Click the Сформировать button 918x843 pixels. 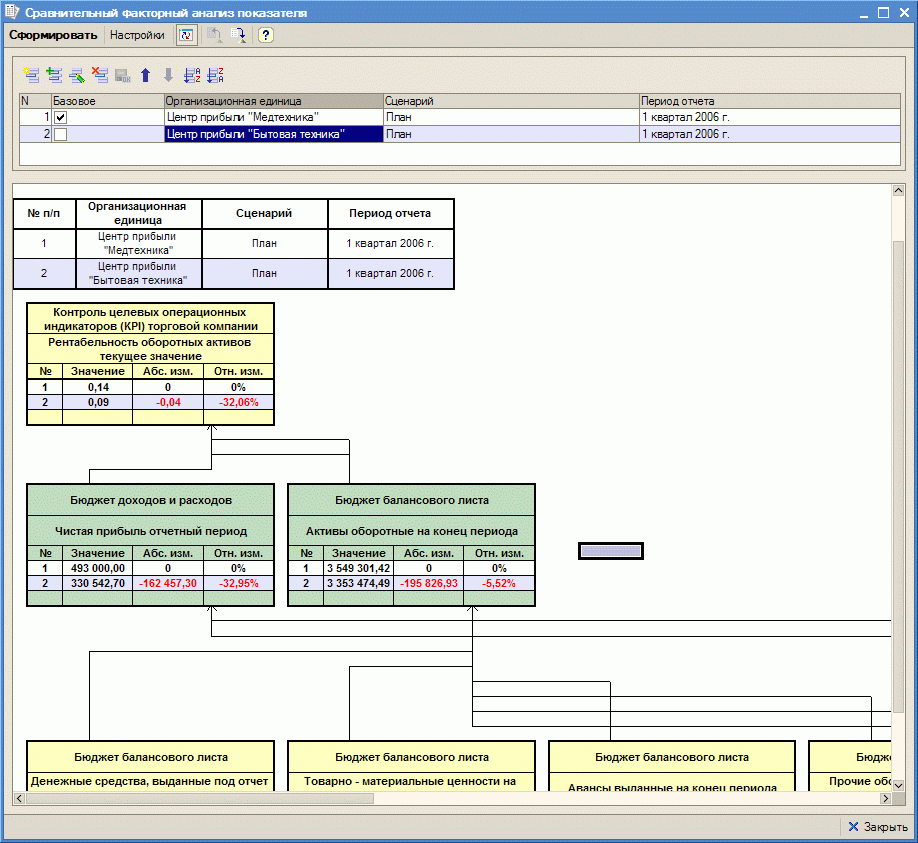click(53, 35)
